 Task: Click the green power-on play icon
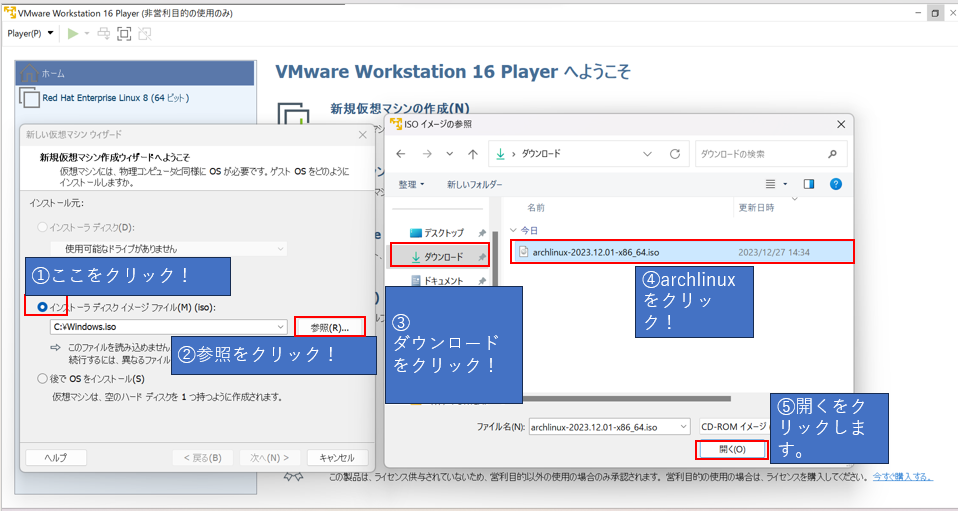[x=73, y=34]
